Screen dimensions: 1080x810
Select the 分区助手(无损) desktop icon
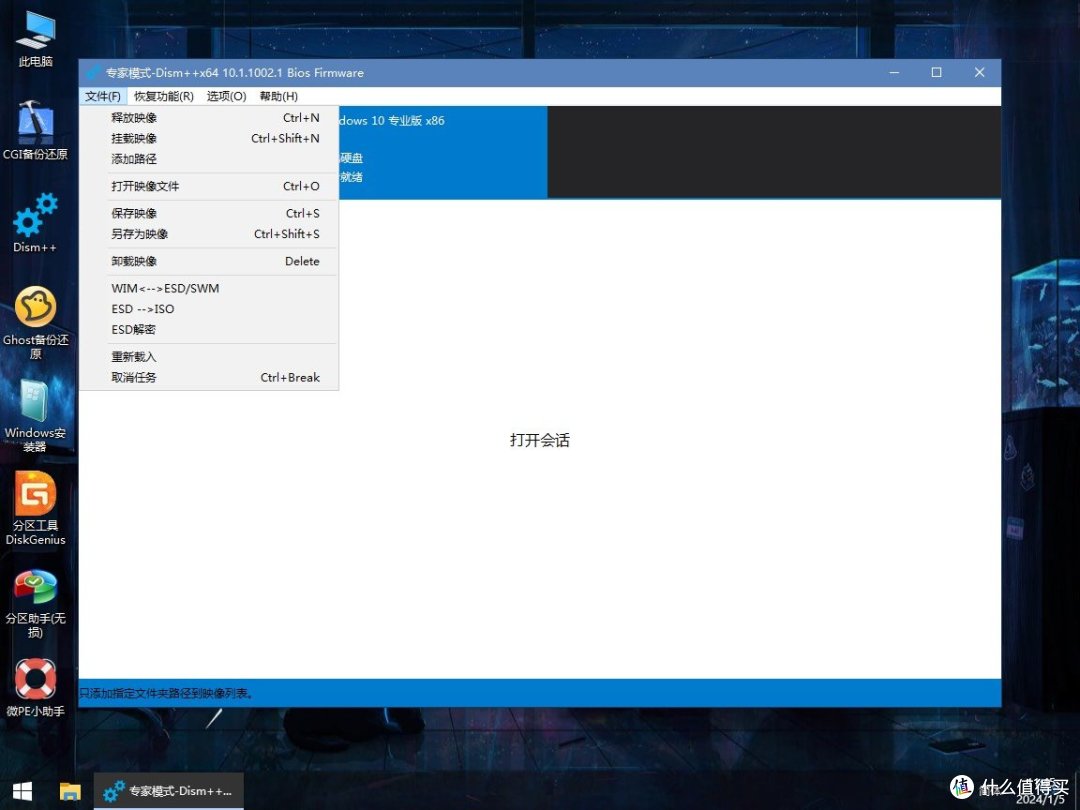35,604
